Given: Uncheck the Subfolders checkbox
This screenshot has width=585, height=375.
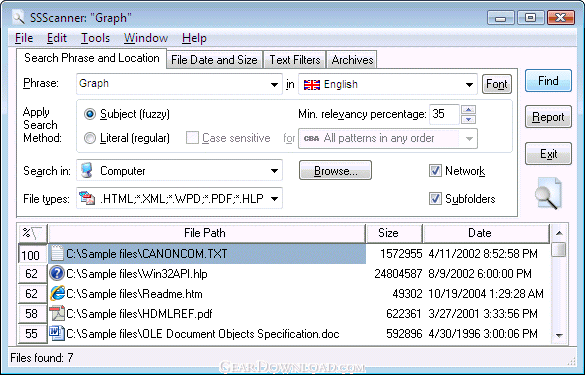Looking at the screenshot, I should [435, 199].
